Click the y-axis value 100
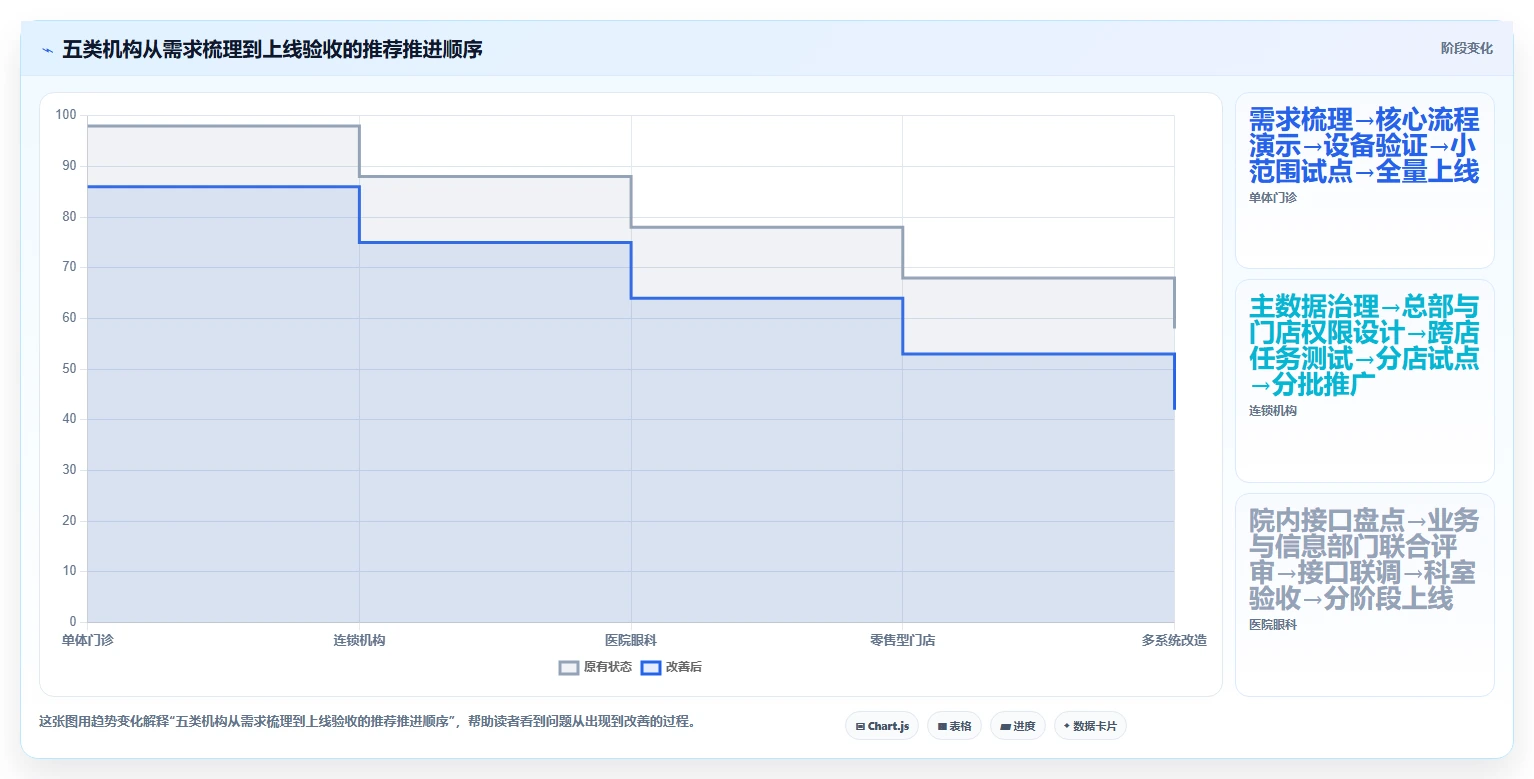 66,115
